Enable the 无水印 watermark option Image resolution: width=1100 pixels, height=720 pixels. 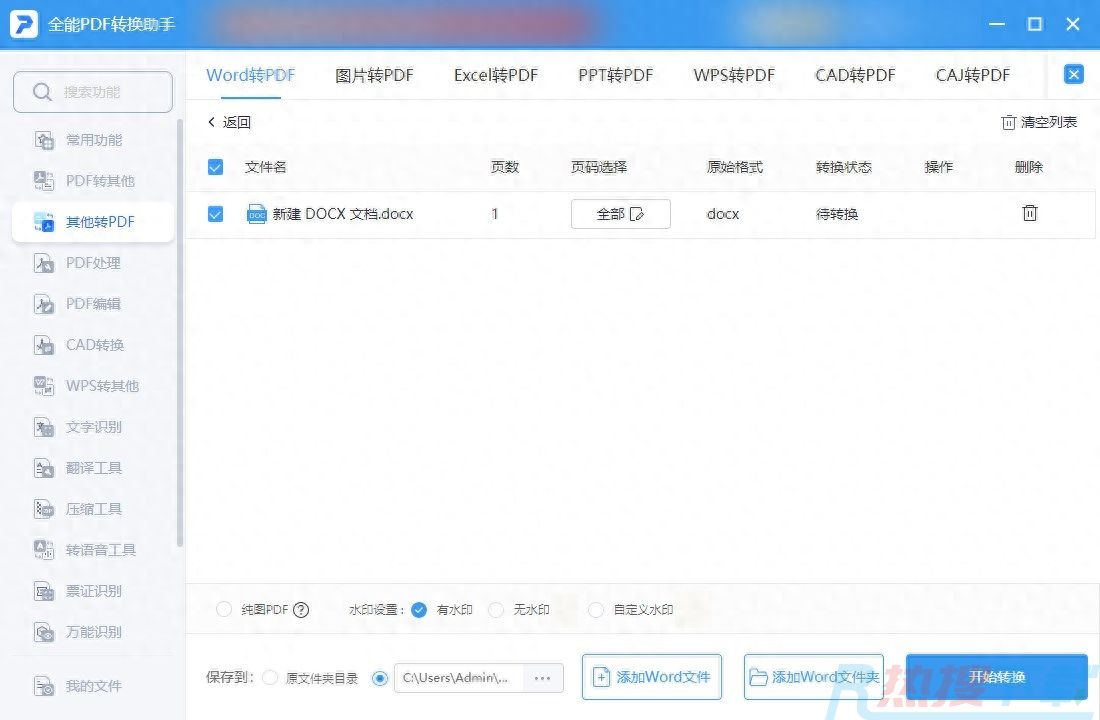tap(496, 609)
